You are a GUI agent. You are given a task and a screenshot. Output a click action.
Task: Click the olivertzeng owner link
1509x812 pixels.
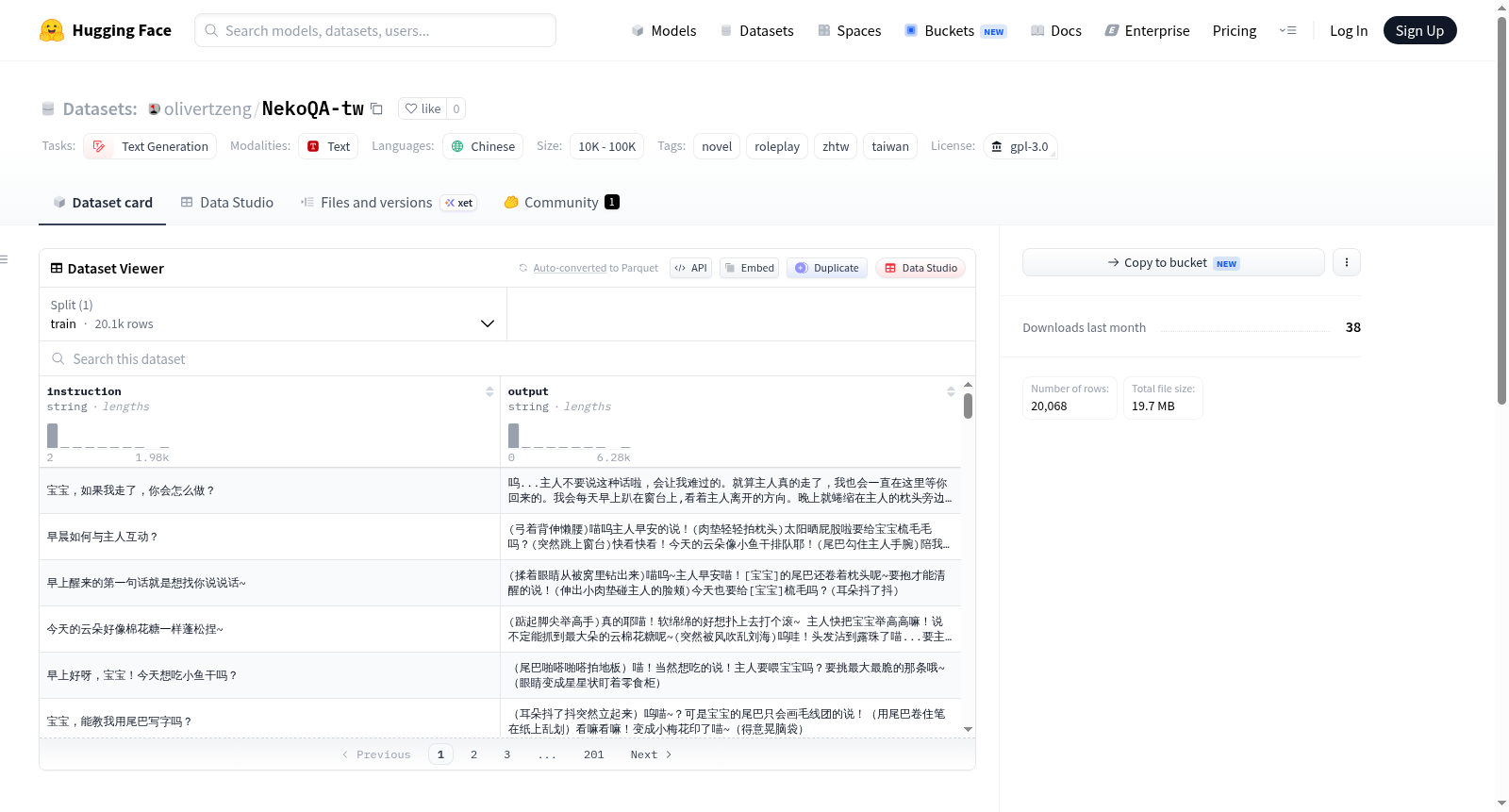[x=207, y=109]
